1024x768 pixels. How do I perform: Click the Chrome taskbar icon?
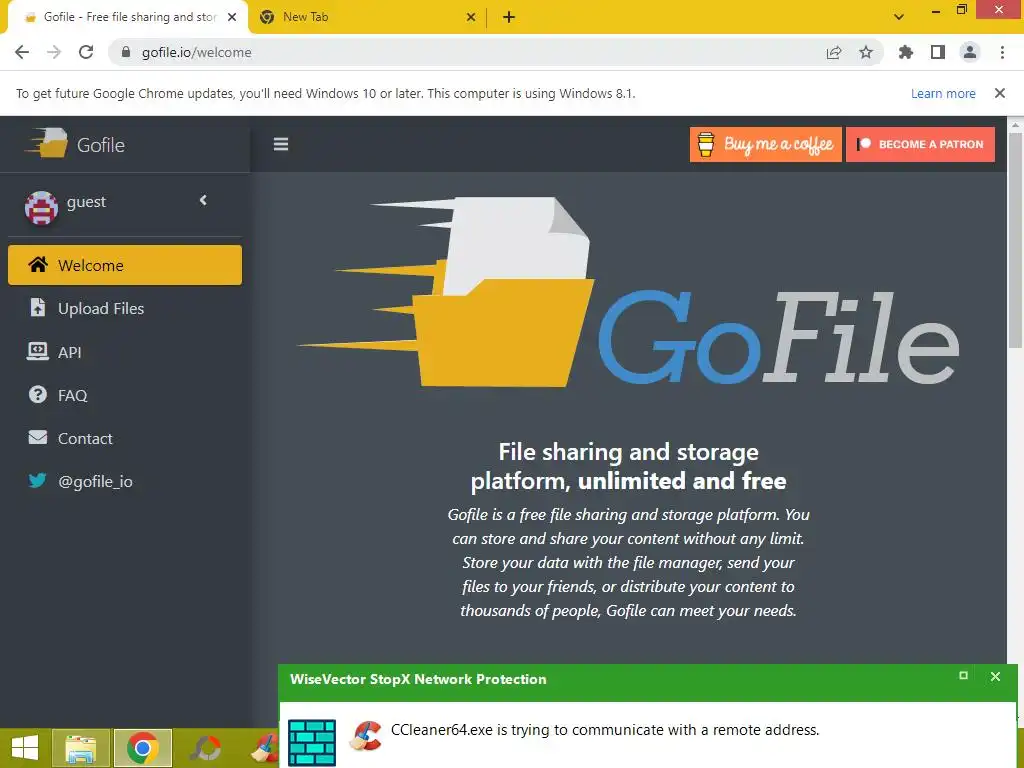[x=143, y=748]
